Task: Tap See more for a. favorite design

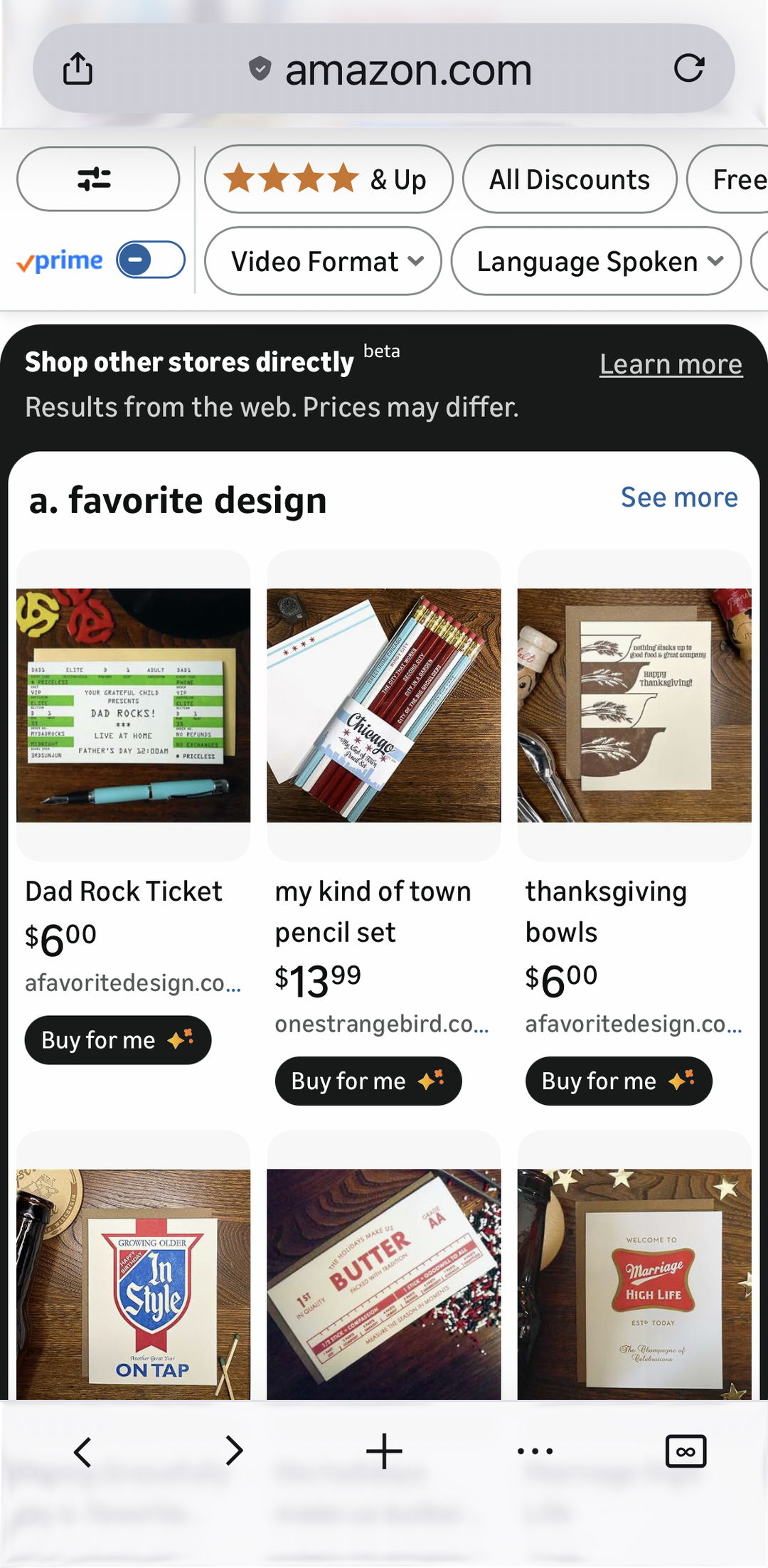Action: click(679, 497)
